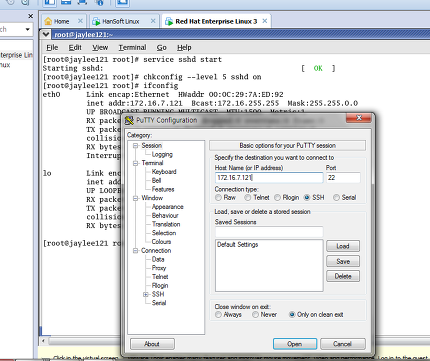Click the HanSoft Linux tab VM icon
The width and height of the screenshot is (430, 361).
(x=96, y=21)
